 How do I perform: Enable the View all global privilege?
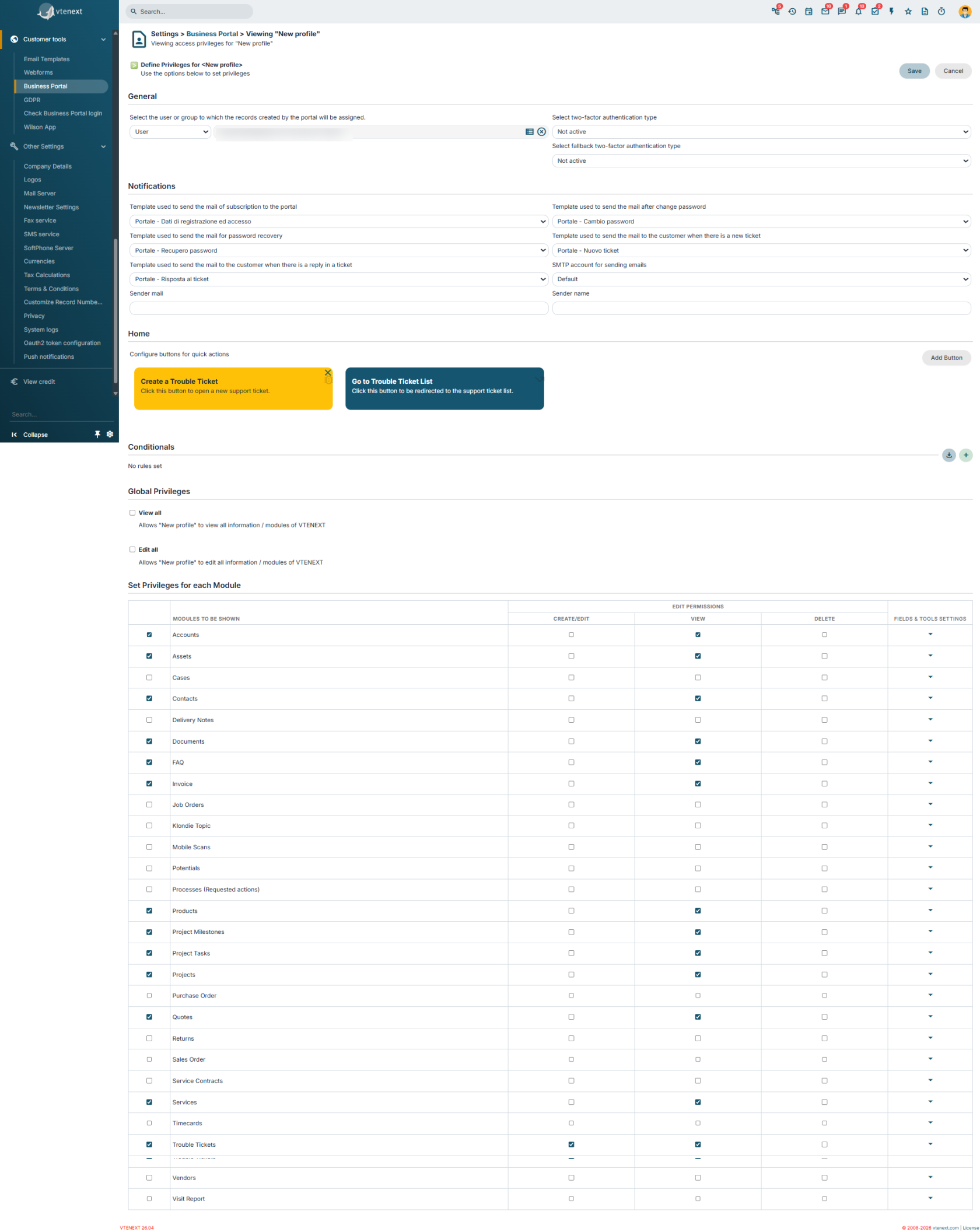[x=132, y=513]
